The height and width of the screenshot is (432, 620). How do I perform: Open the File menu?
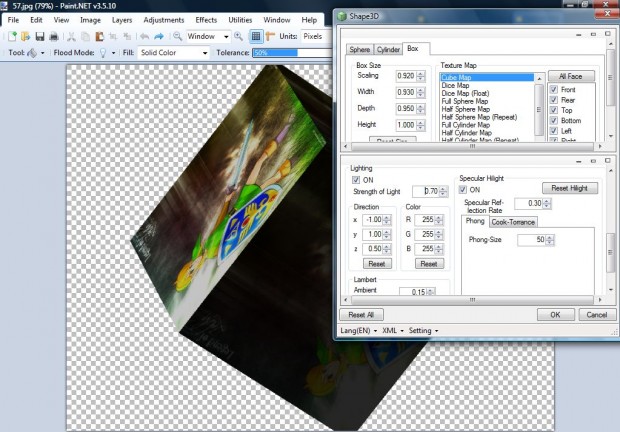(x=13, y=20)
